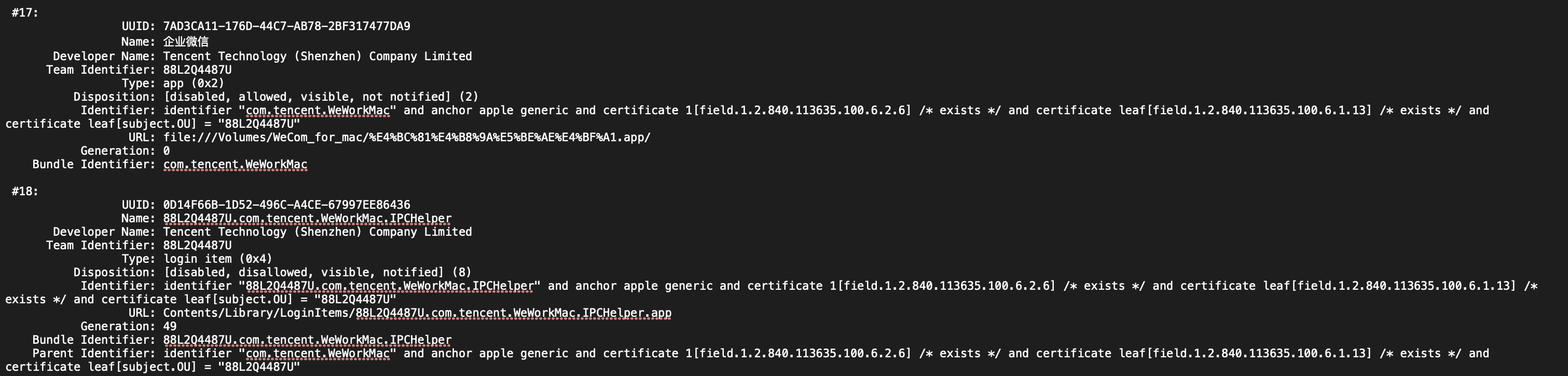Viewport: 1568px width, 376px height.
Task: Click the Bundle Identifier value in entry #18
Action: tap(307, 340)
